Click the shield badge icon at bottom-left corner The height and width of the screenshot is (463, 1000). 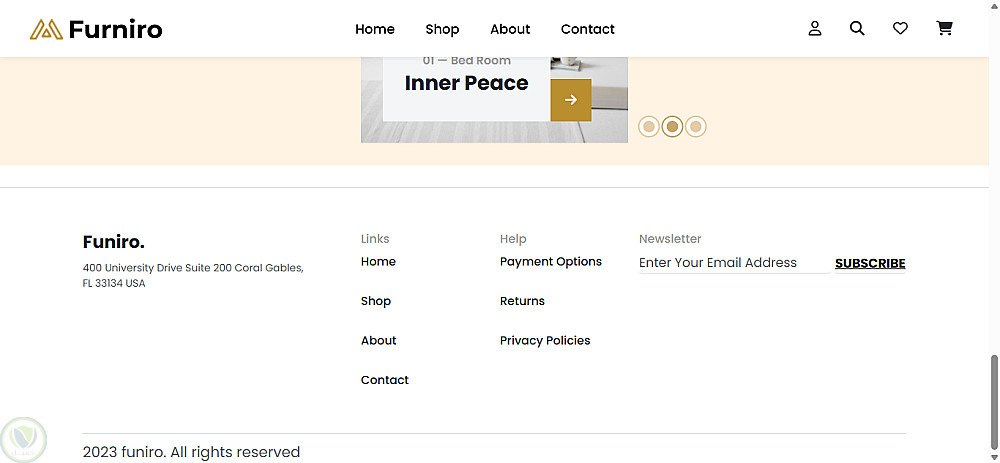point(22,437)
